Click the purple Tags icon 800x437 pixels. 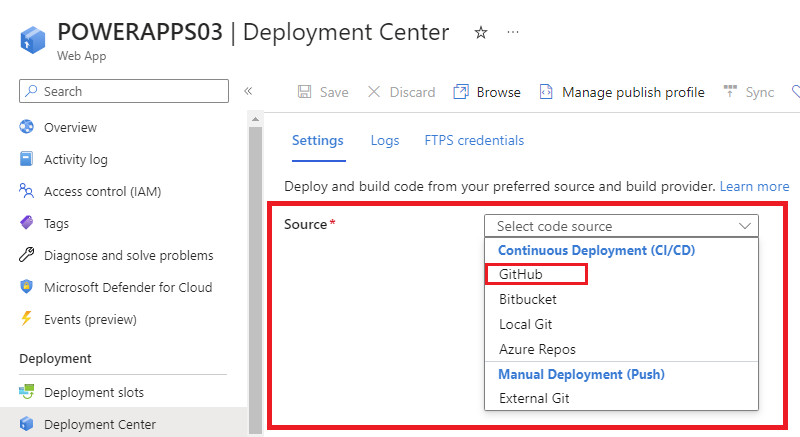point(27,223)
